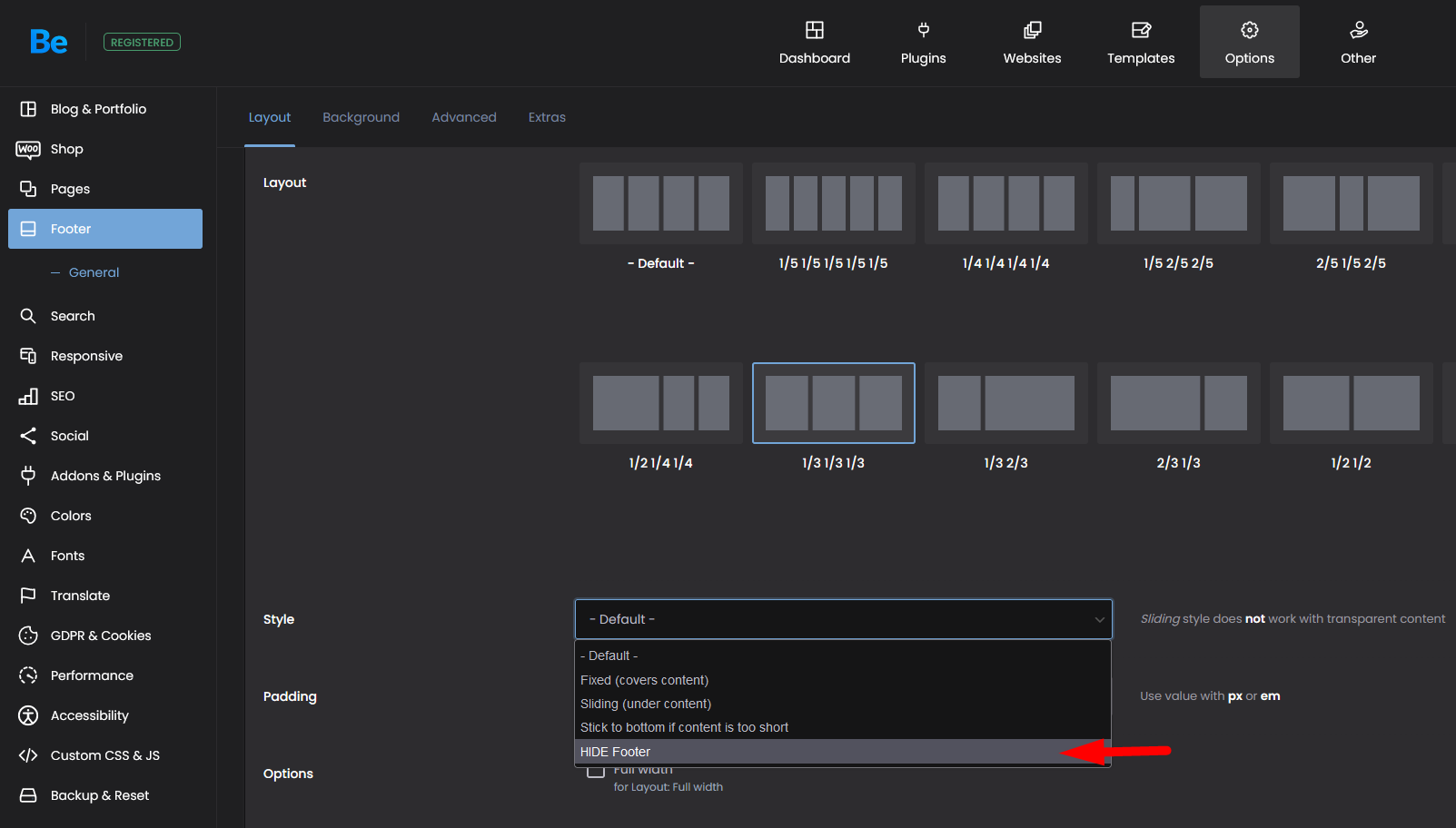The image size is (1456, 828).
Task: Select the 1/2 1/4 1/4 layout
Action: click(x=661, y=403)
